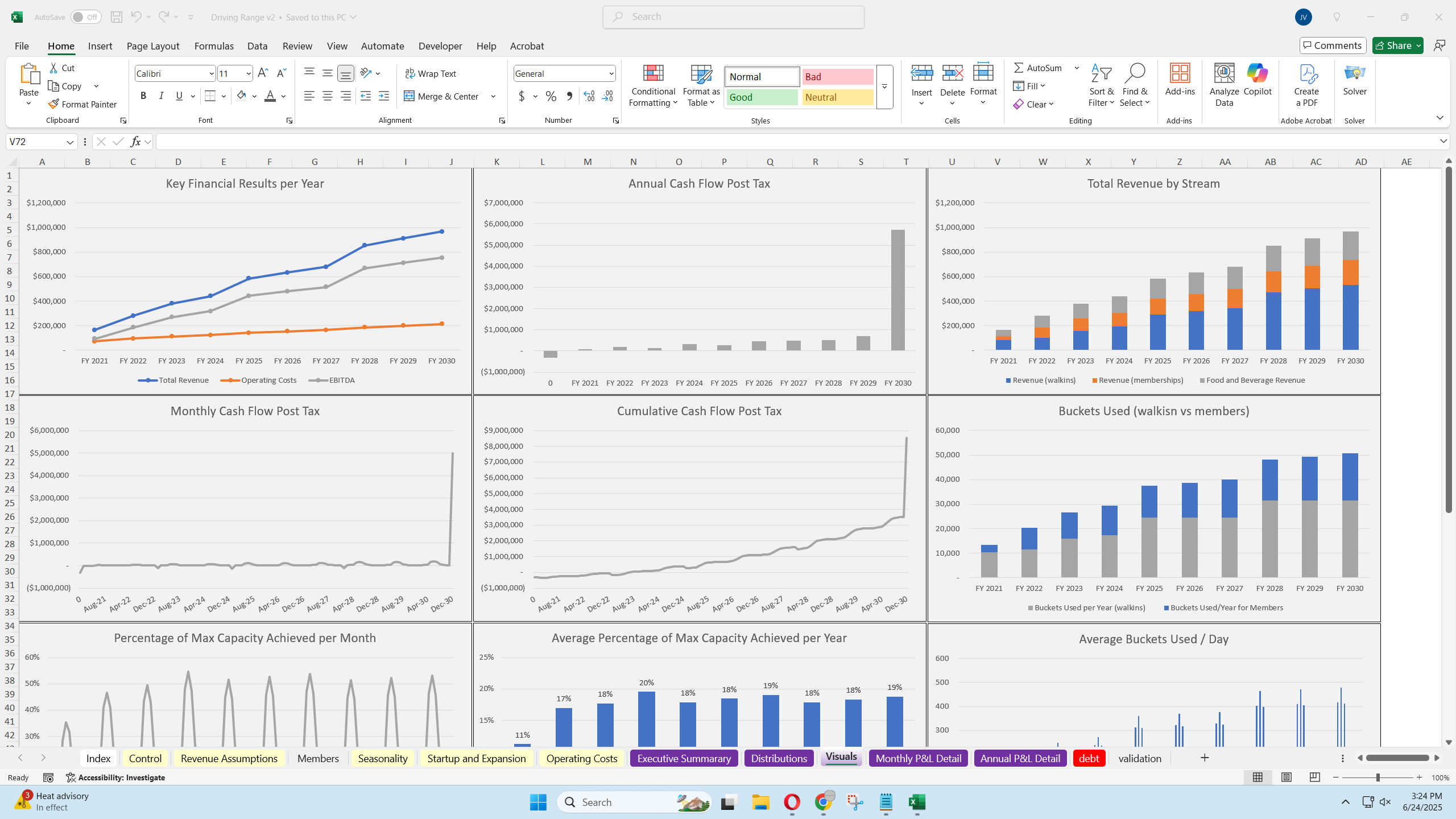Click the Increase Font Size icon
The height and width of the screenshot is (819, 1456).
tap(262, 73)
